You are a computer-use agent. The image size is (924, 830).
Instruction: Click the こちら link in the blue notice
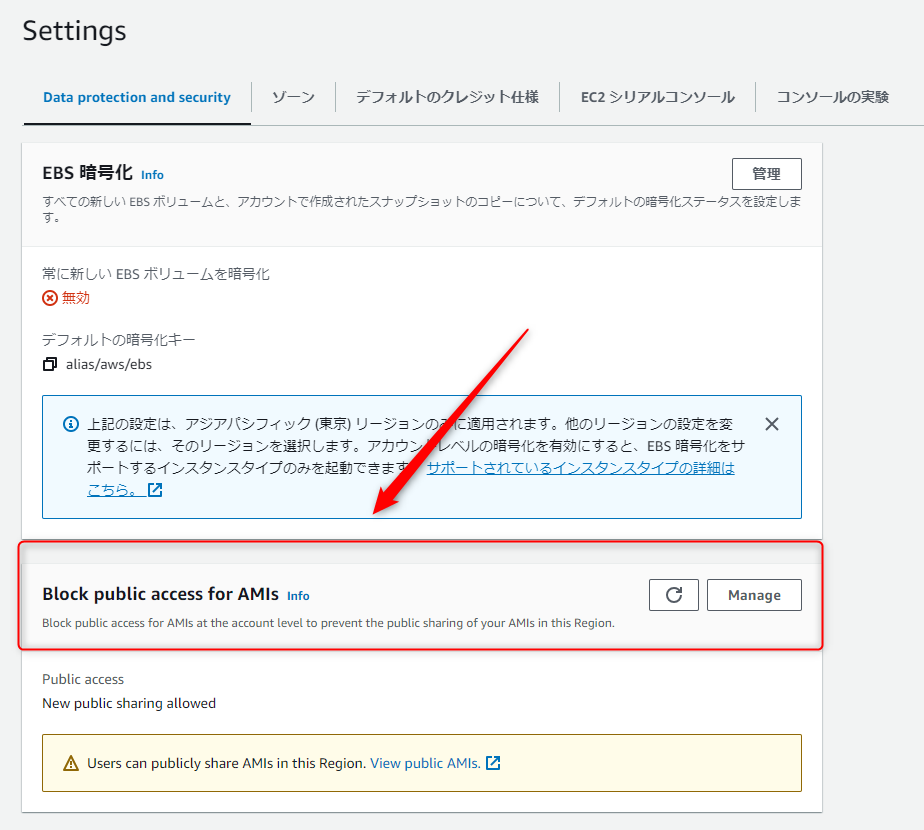(112, 490)
